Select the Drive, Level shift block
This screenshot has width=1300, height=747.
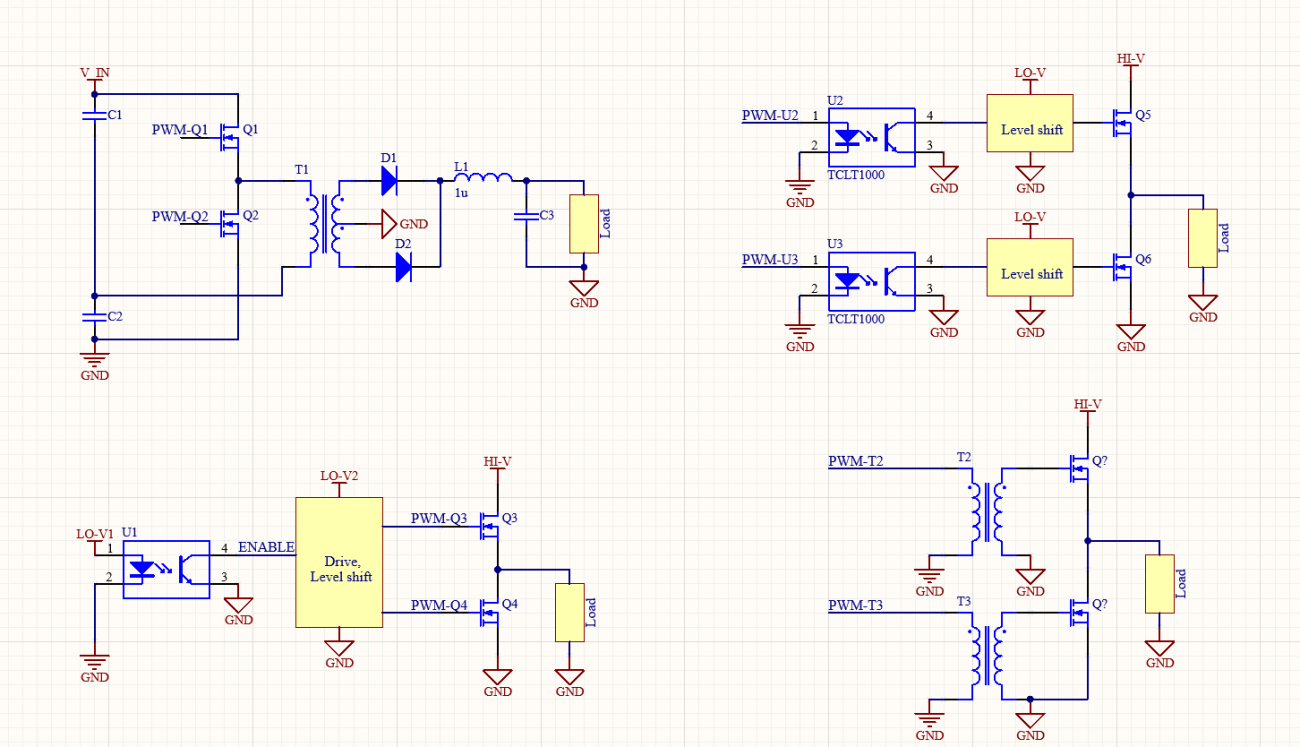339,562
